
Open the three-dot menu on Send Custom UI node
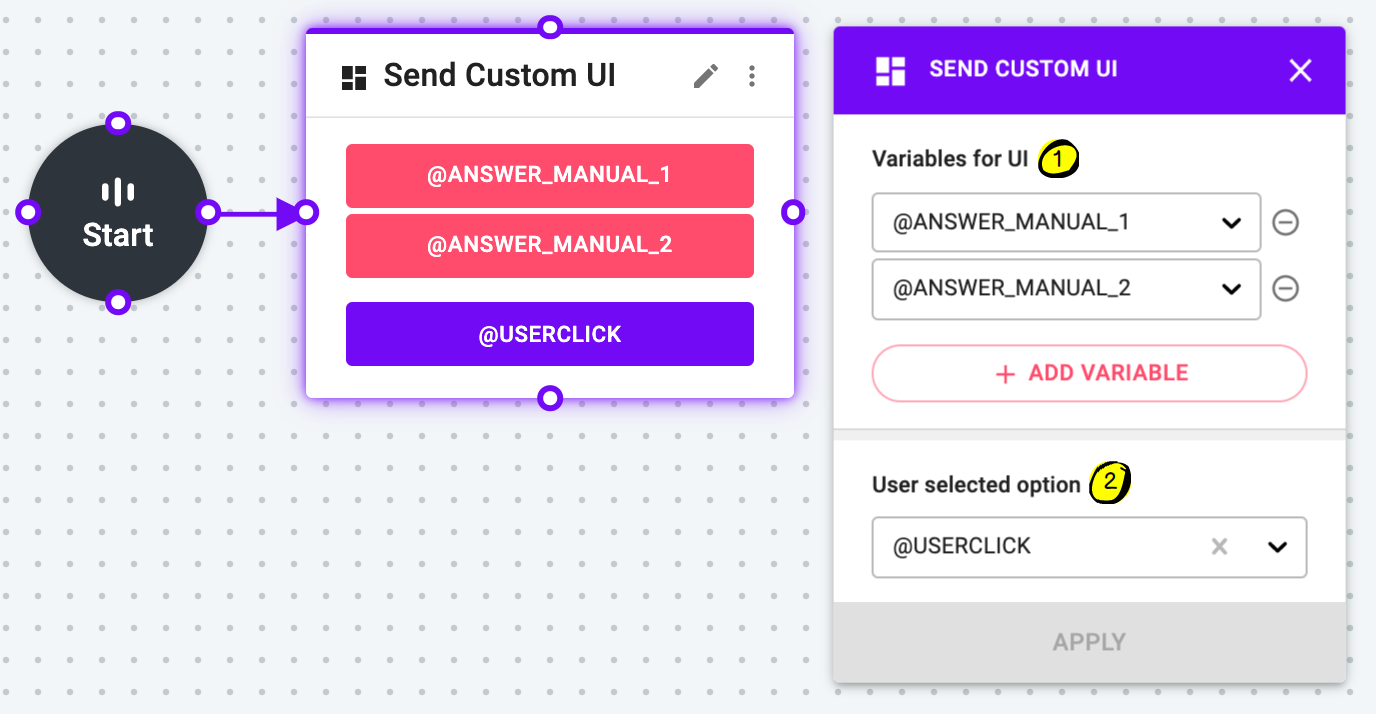752,76
